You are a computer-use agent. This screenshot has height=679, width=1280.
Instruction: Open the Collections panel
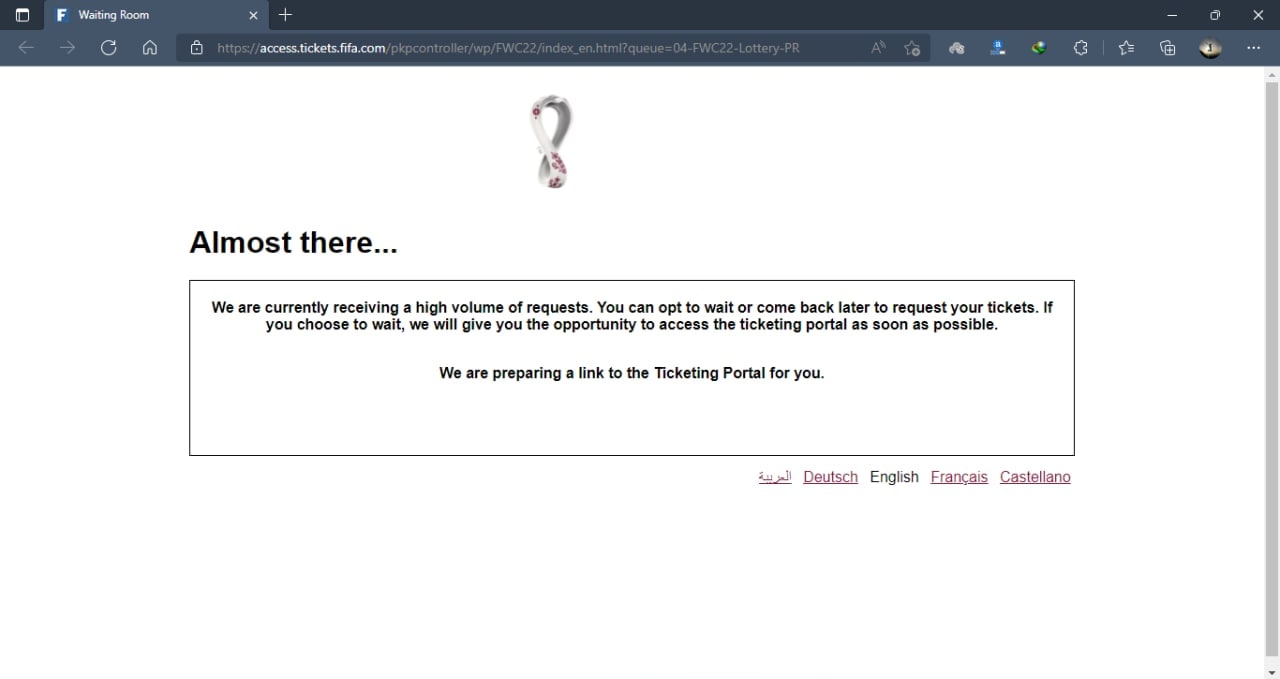[1167, 47]
